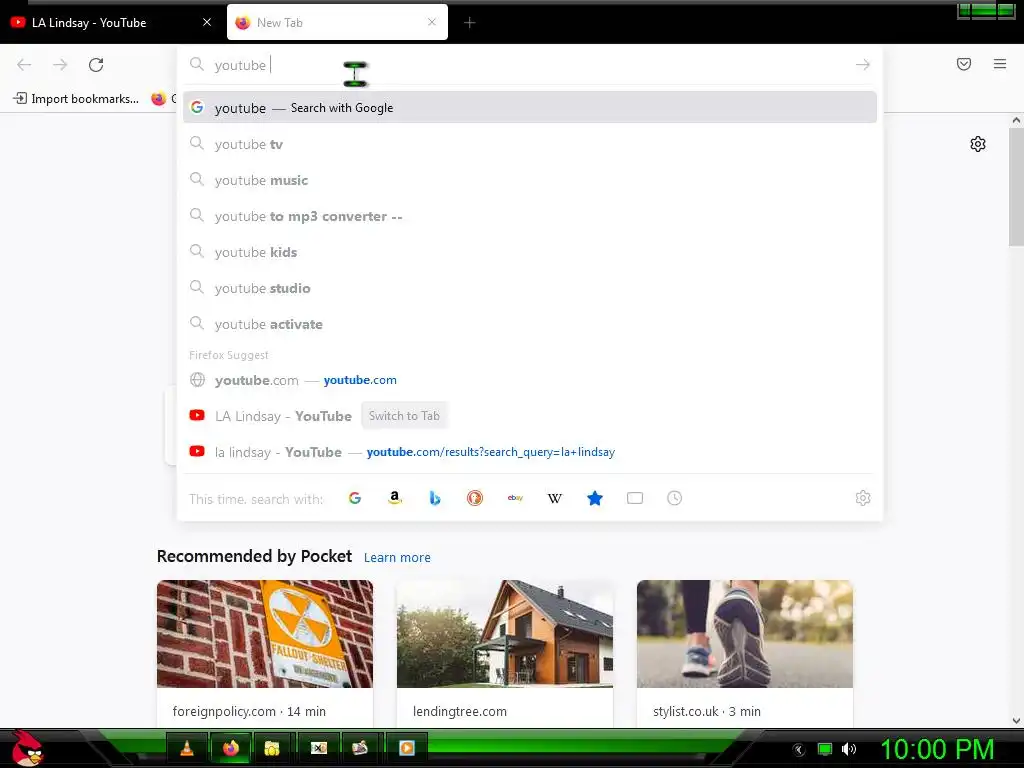This screenshot has height=768, width=1024.
Task: Open the Save to Pocket button
Action: point(963,64)
